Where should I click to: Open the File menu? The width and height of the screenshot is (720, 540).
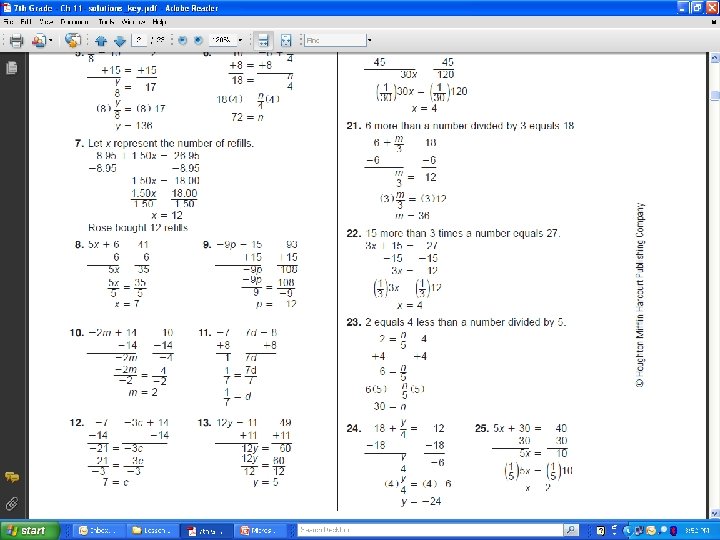click(x=8, y=22)
